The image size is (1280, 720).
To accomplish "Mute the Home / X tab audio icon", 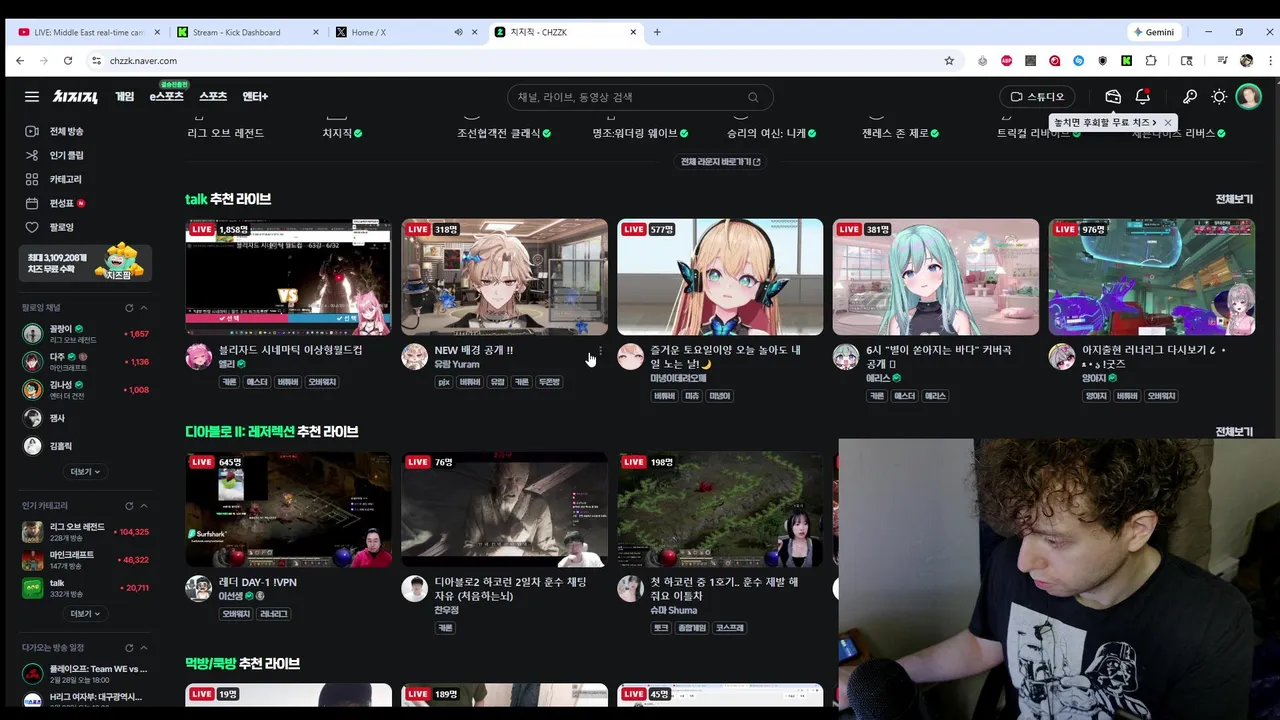I will [458, 32].
